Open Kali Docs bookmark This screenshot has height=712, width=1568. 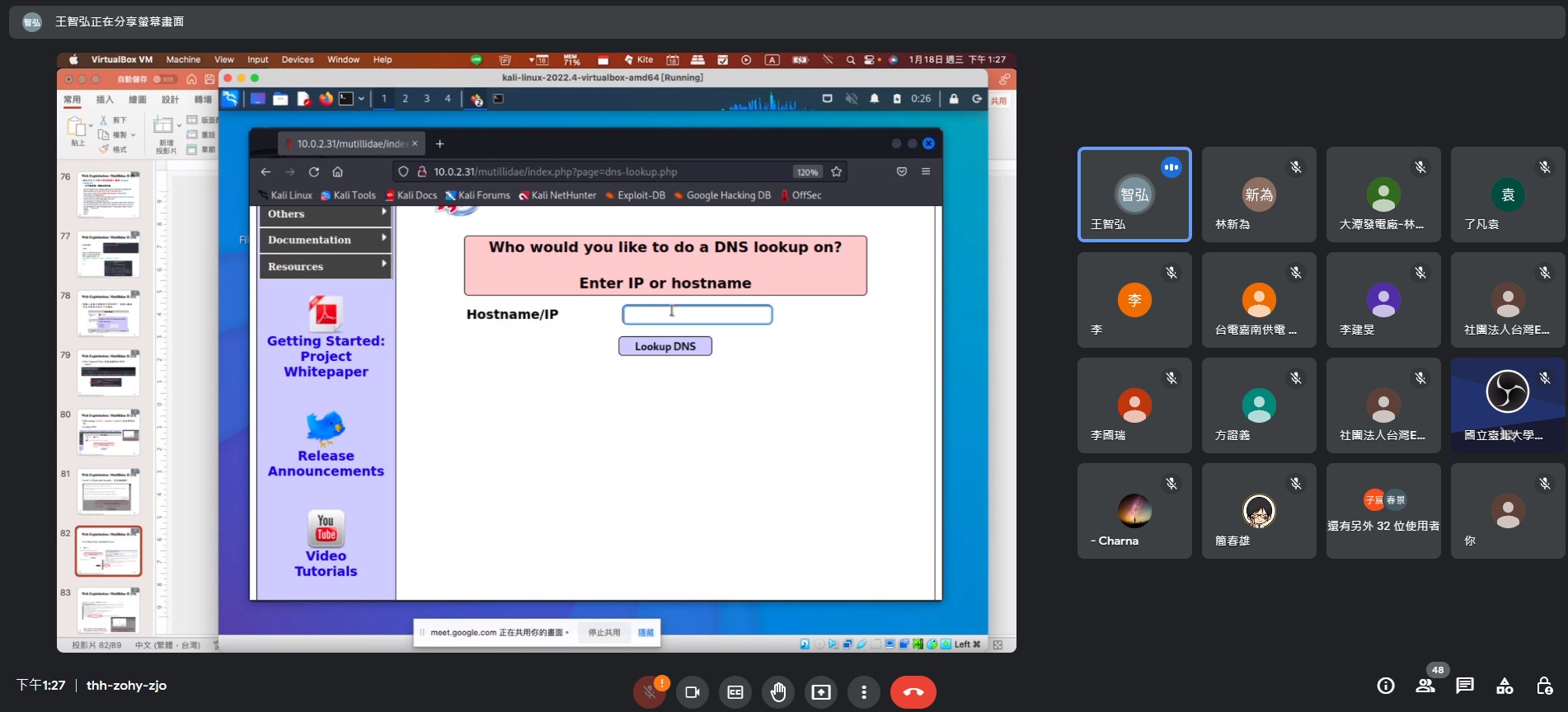pos(411,195)
